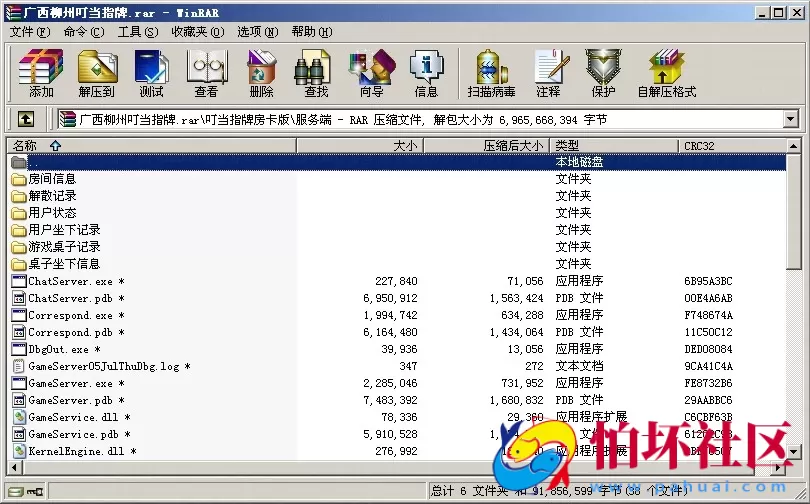Select the 游戏桌子记录 folder

coord(64,247)
